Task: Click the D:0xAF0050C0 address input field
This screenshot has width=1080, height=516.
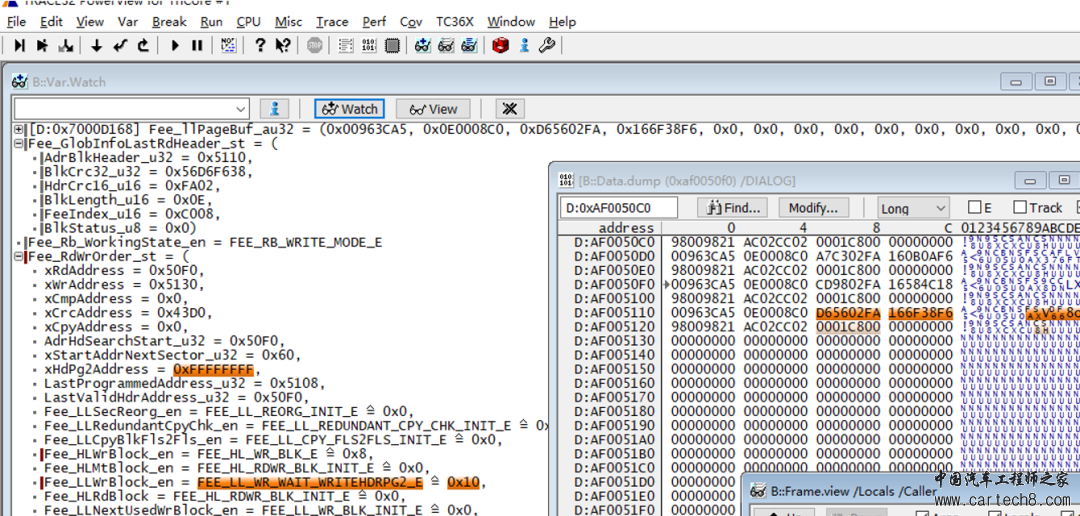Action: pyautogui.click(x=618, y=208)
